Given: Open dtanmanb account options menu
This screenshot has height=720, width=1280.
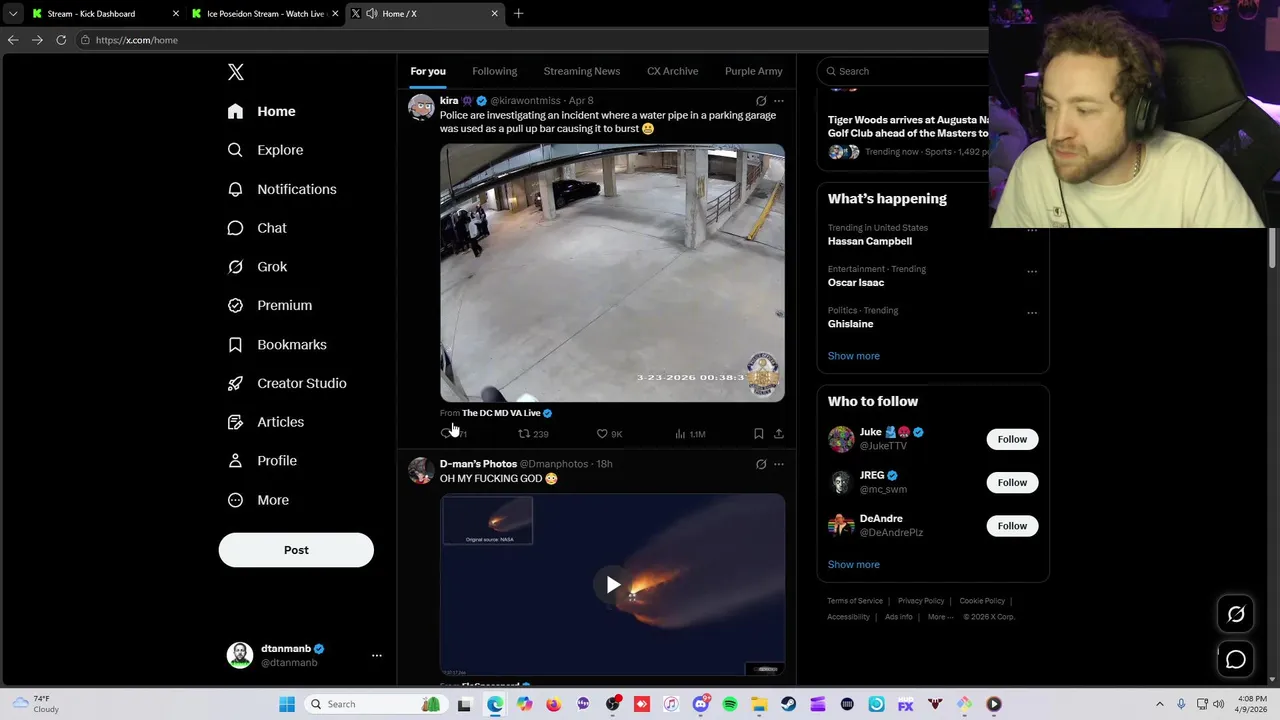Looking at the screenshot, I should [x=377, y=656].
